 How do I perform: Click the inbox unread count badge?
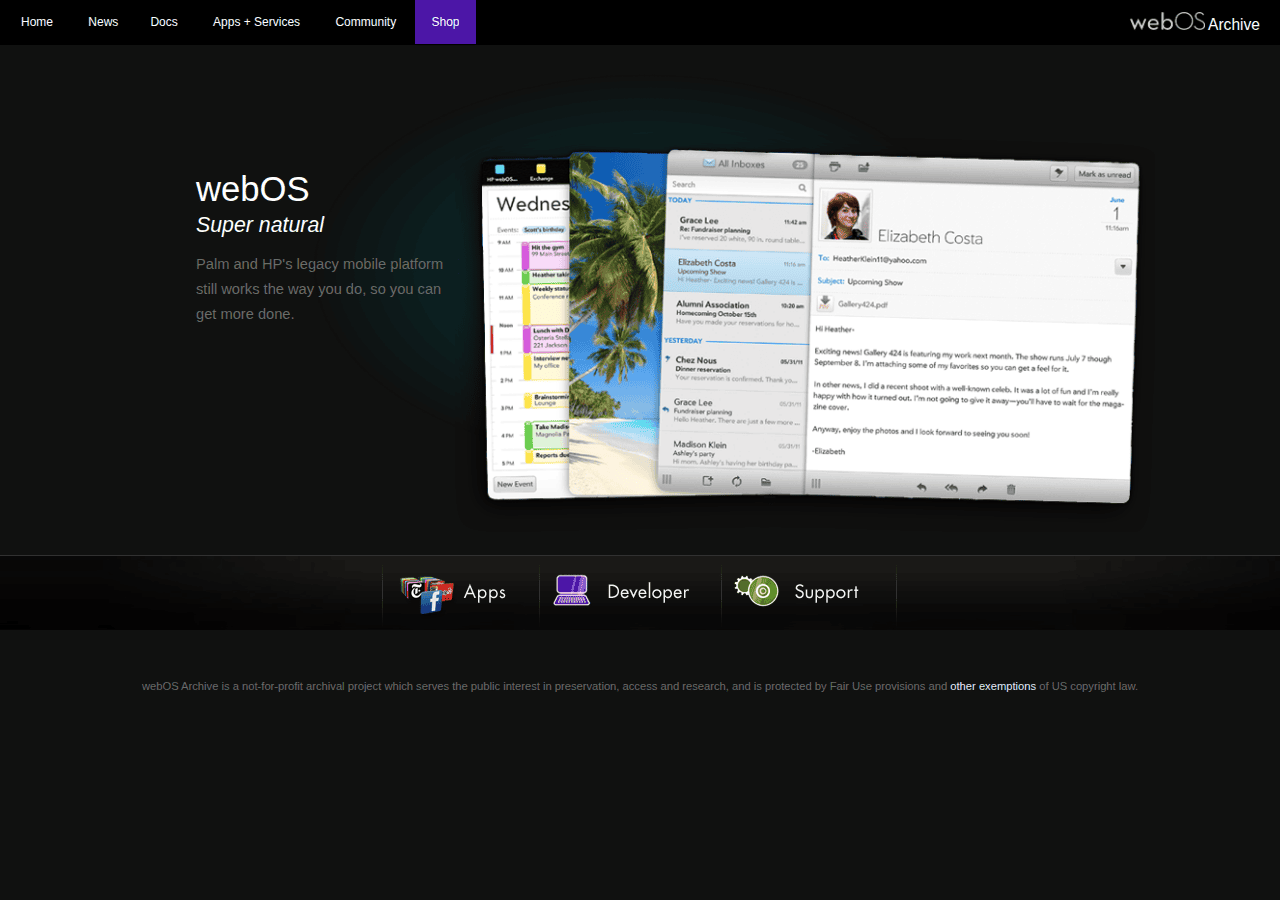799,165
